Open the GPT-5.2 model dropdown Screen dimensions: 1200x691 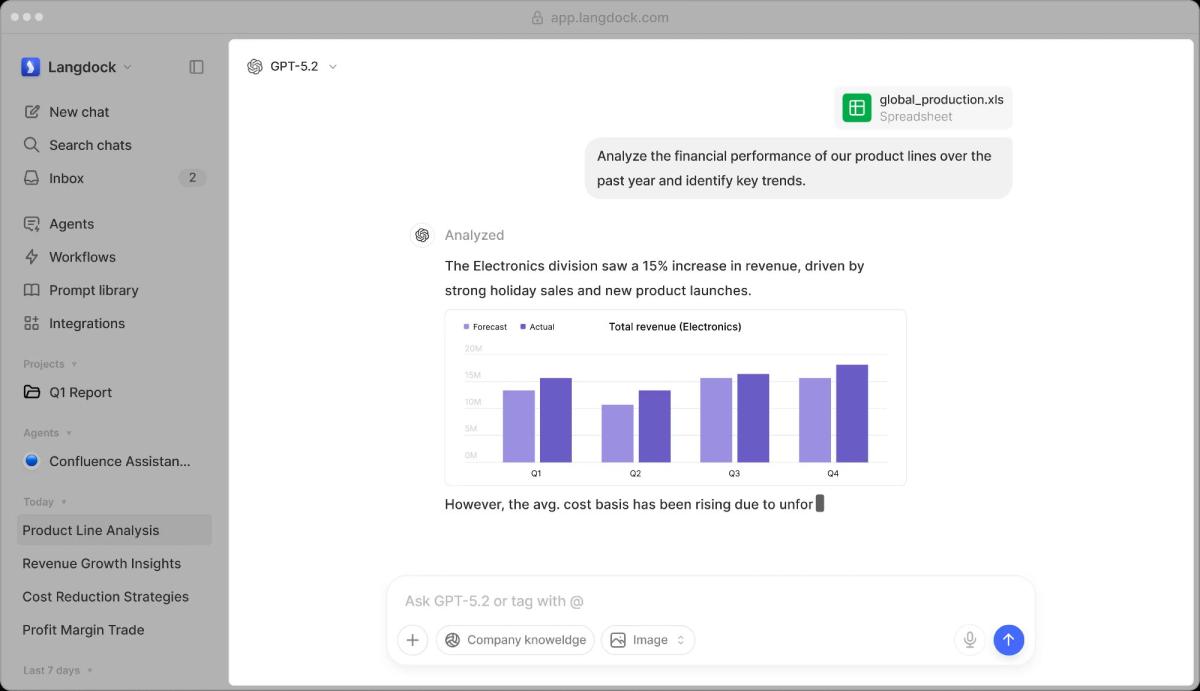click(x=292, y=66)
